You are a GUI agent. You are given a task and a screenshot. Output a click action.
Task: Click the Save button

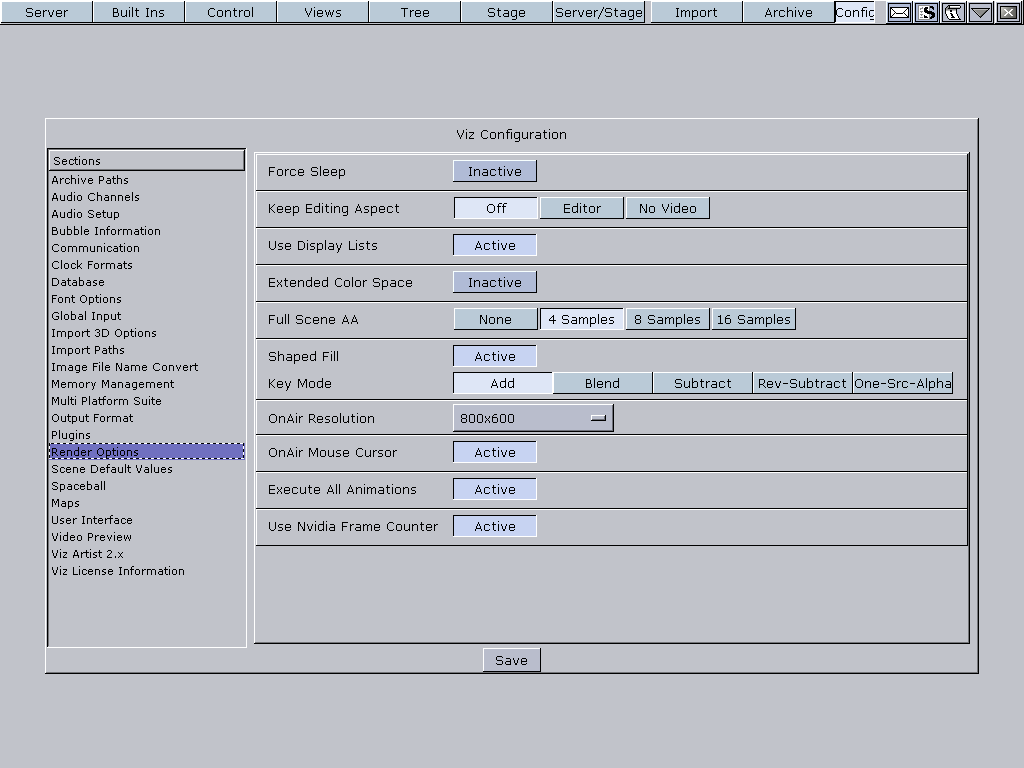tap(511, 659)
